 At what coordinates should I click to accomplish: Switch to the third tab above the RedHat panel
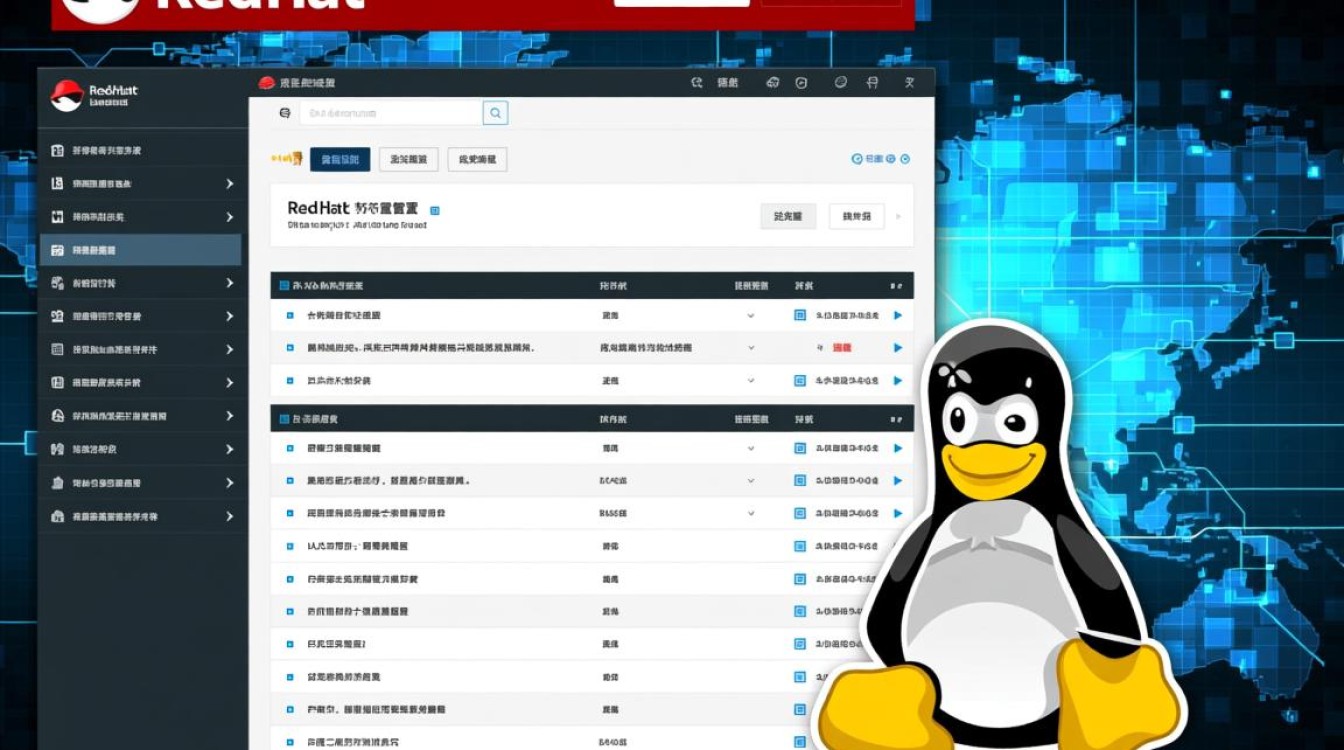point(477,159)
